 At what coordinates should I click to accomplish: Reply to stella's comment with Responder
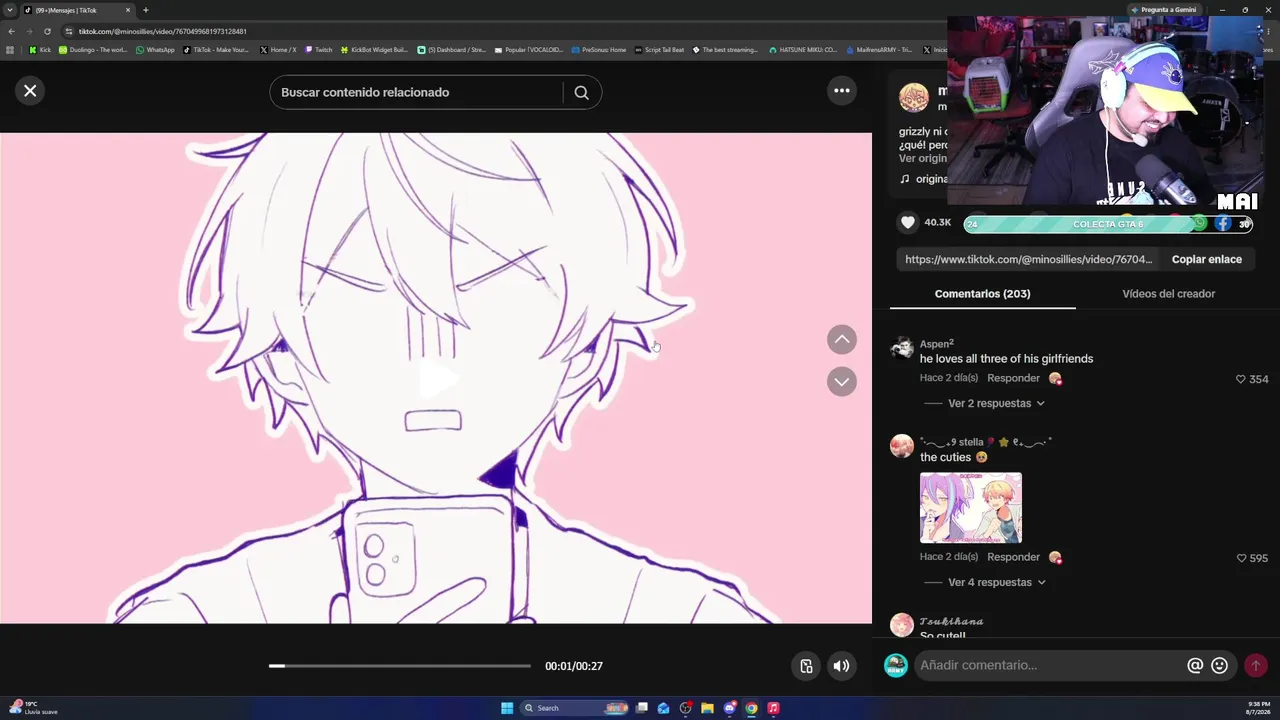(1013, 557)
